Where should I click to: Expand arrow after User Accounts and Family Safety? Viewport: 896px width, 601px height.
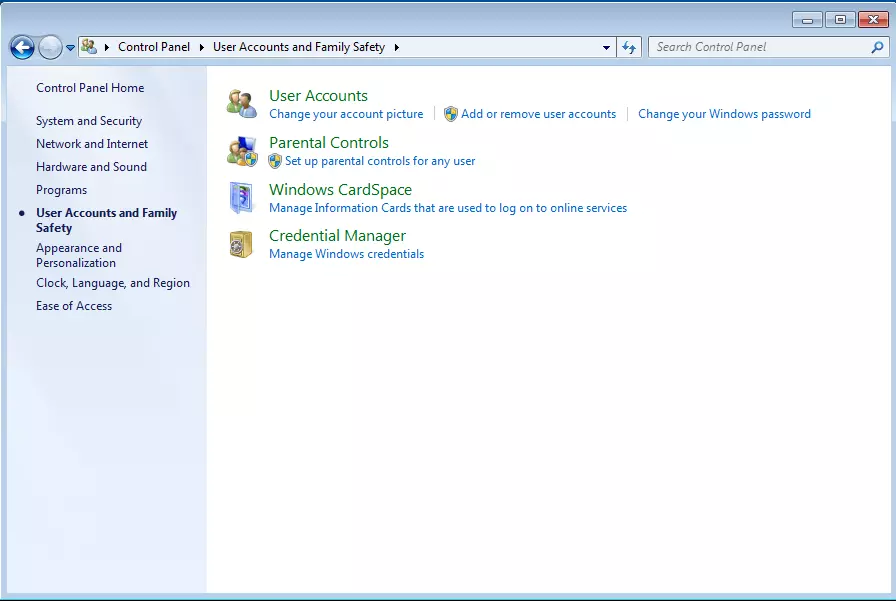pos(397,47)
